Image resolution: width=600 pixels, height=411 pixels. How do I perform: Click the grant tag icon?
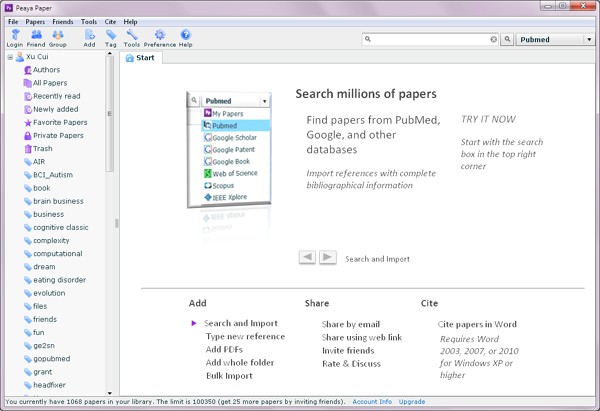point(28,372)
